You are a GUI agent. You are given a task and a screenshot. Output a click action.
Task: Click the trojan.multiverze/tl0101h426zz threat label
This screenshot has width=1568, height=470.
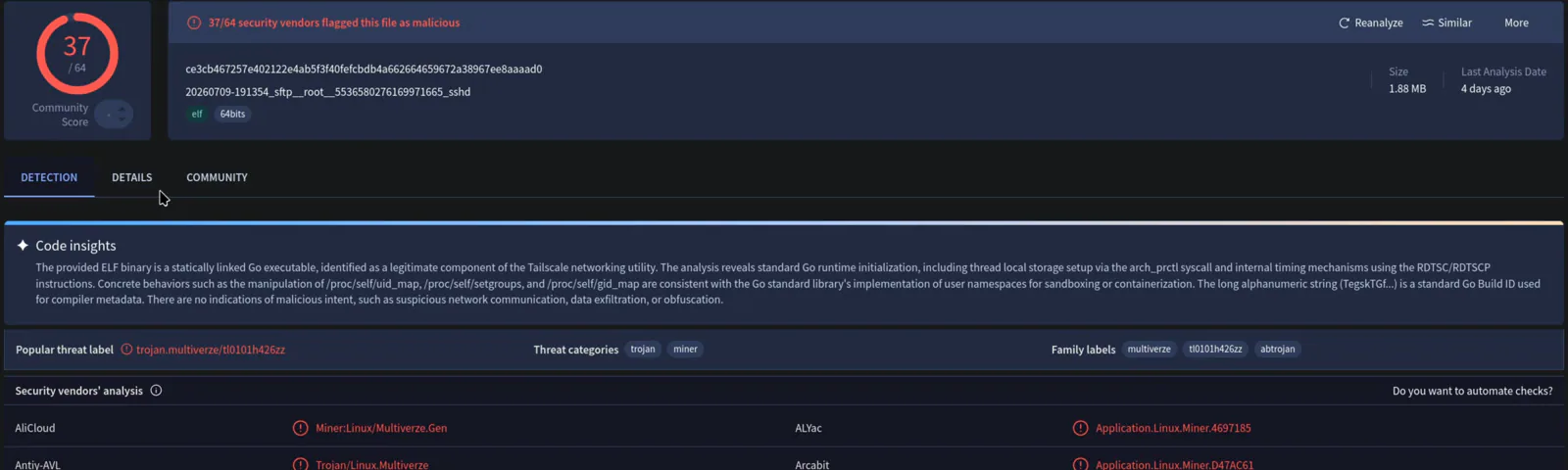[x=211, y=350]
